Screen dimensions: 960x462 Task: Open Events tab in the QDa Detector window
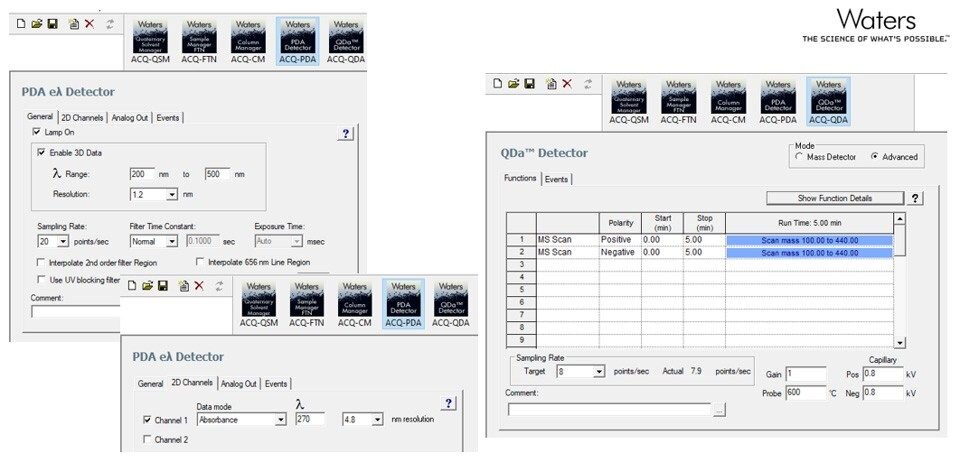pos(556,179)
